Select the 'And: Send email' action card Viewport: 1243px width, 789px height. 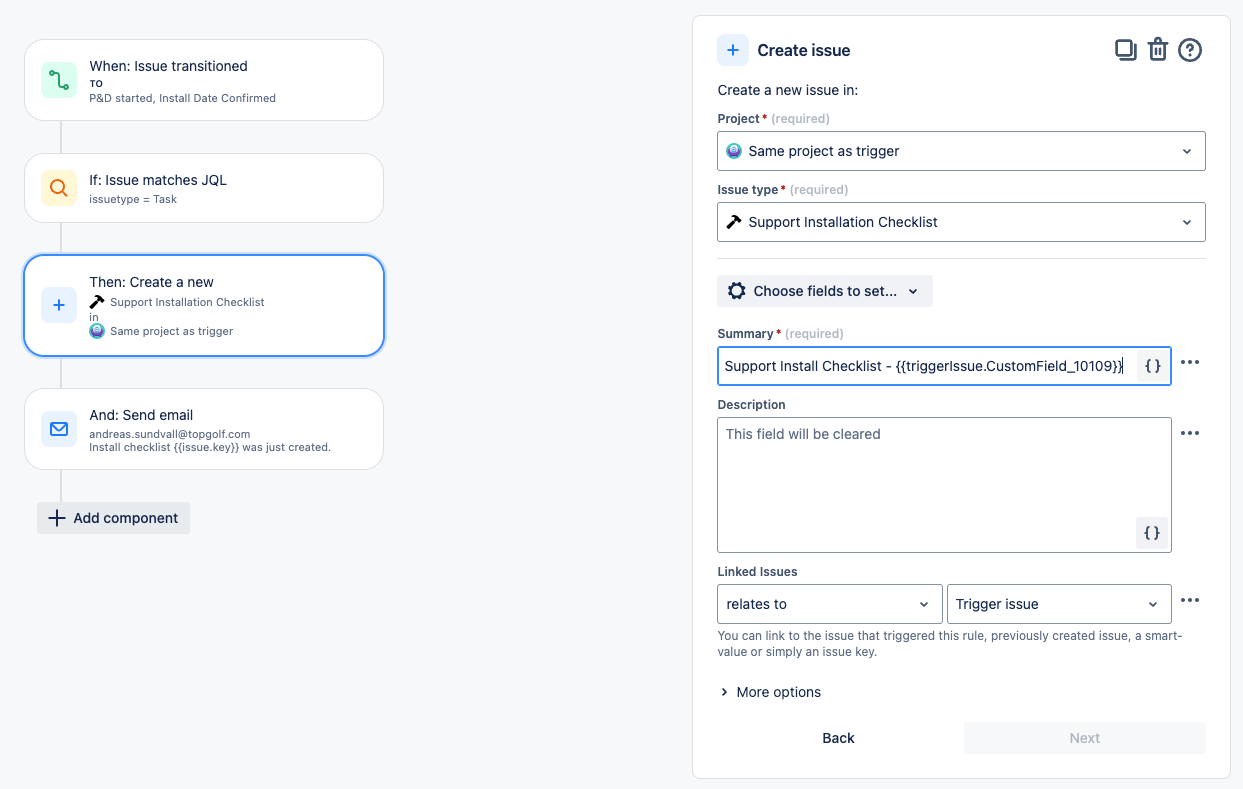point(204,429)
